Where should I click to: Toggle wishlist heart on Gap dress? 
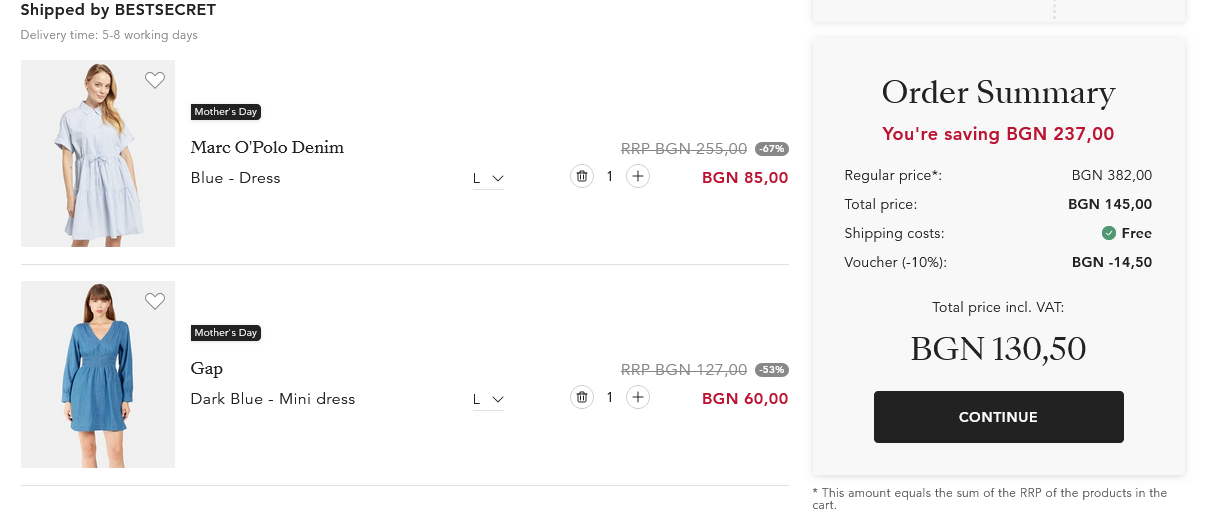click(x=154, y=301)
